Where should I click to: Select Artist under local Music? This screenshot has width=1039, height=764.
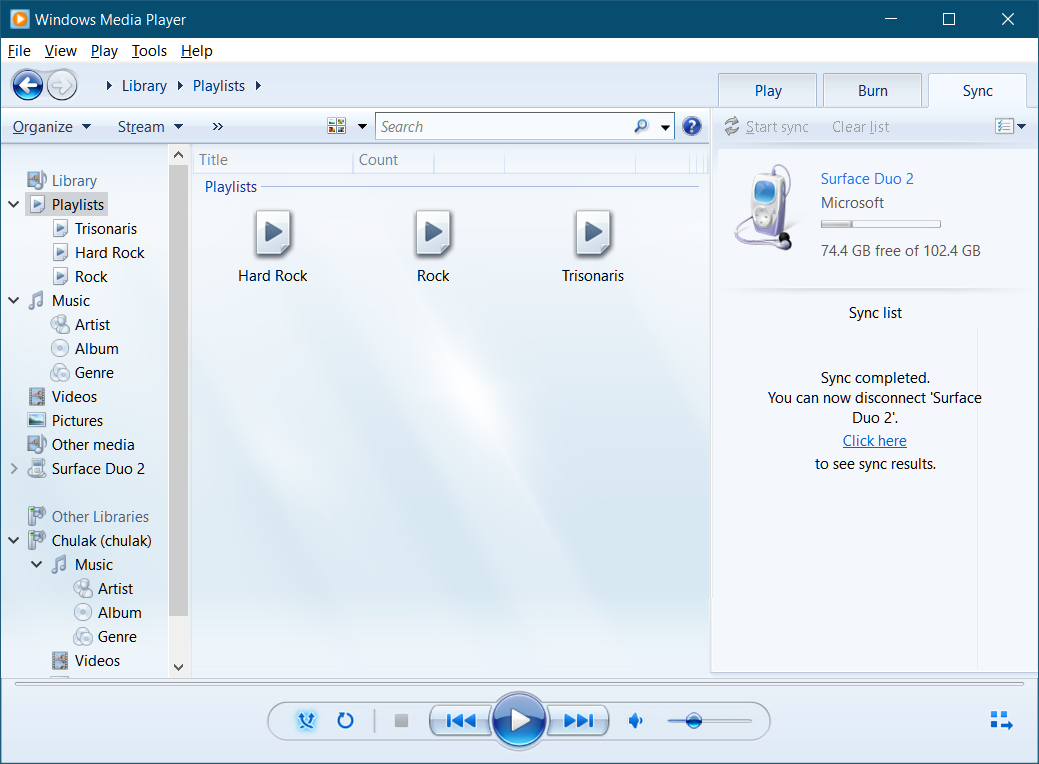pyautogui.click(x=81, y=325)
